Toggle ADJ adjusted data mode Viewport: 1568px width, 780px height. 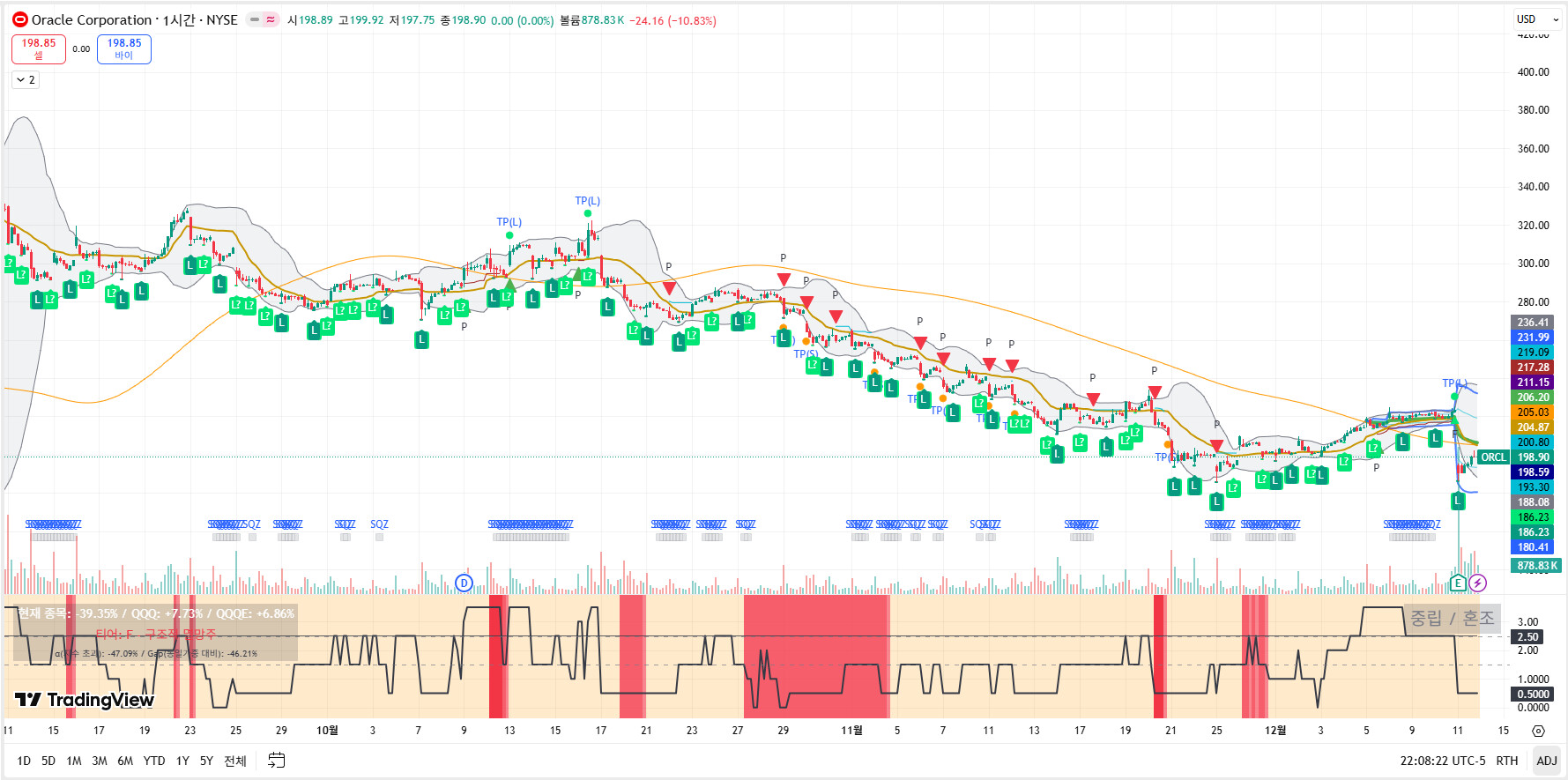tap(1546, 761)
